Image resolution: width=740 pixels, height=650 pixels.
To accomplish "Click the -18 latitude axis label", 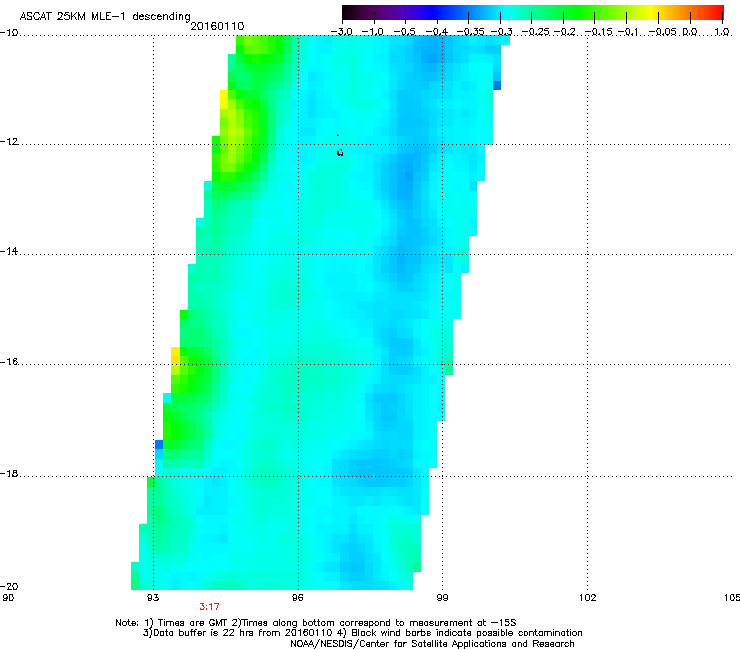I will [9, 473].
